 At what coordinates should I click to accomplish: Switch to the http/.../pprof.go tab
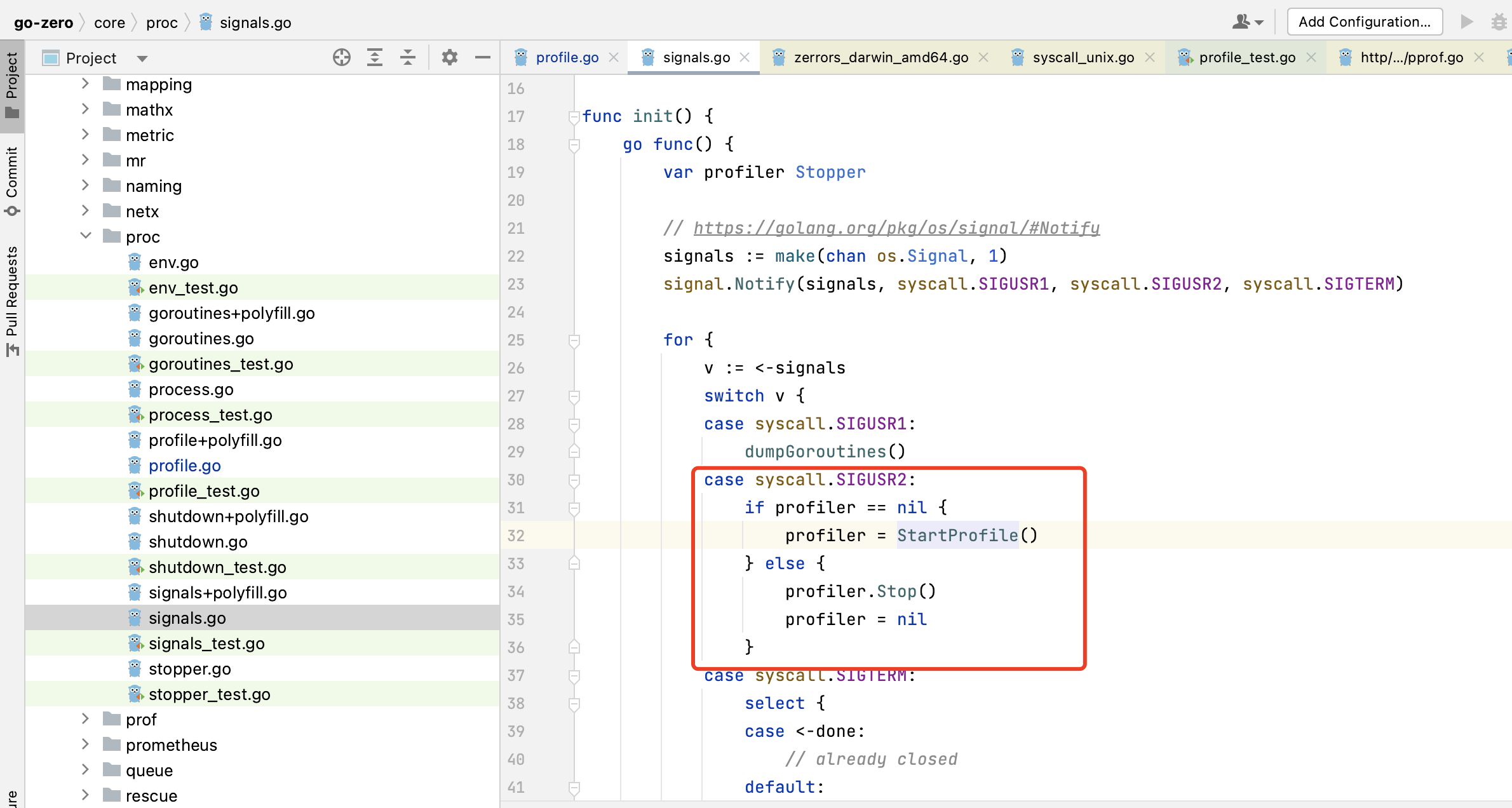click(1412, 57)
